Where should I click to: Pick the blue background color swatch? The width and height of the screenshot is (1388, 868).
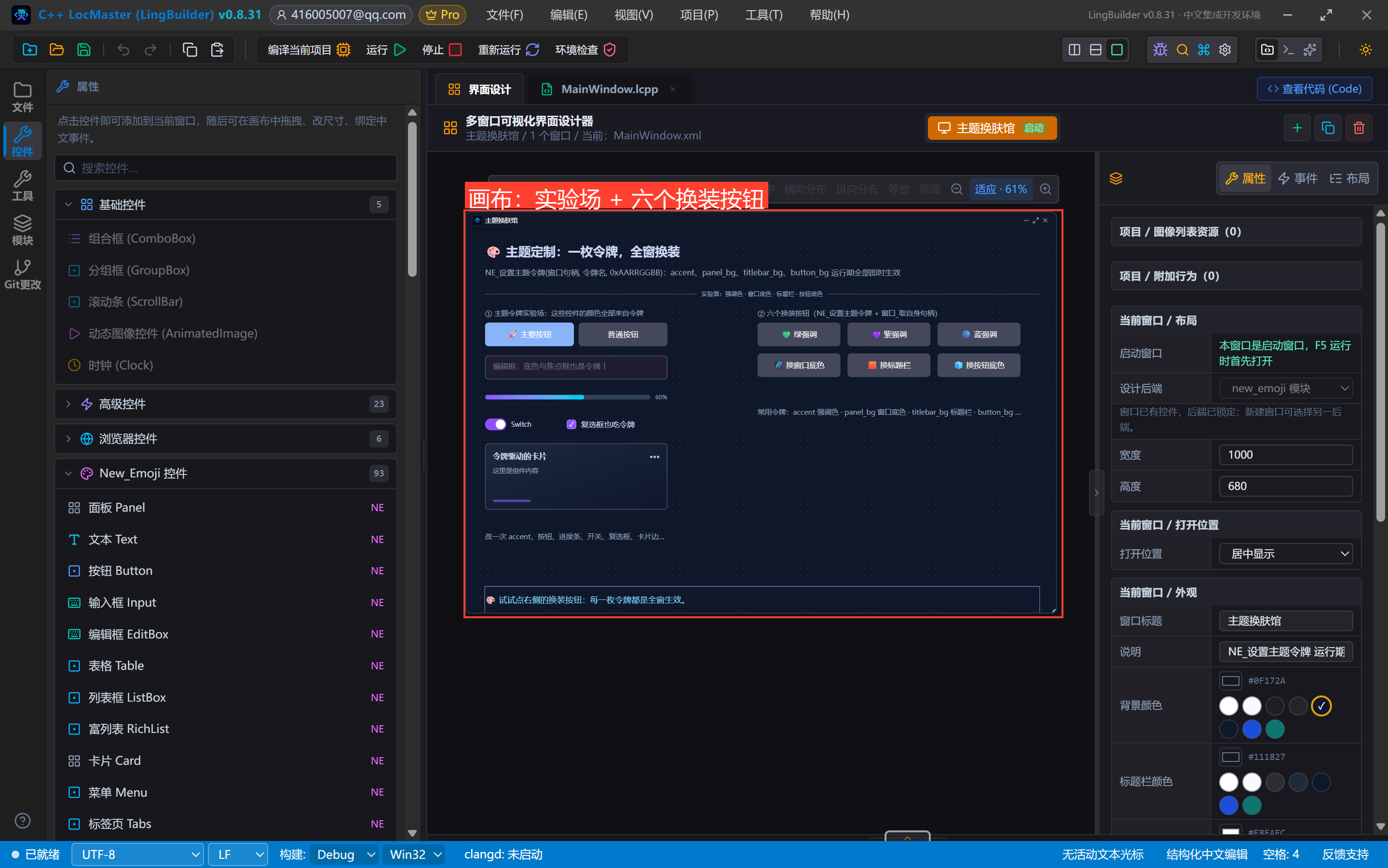point(1252,729)
